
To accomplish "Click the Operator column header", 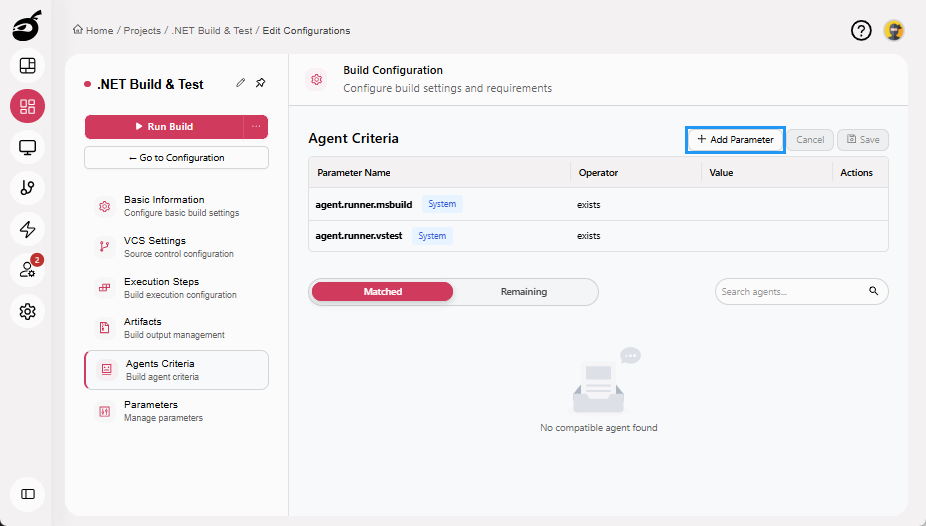I will (x=598, y=172).
